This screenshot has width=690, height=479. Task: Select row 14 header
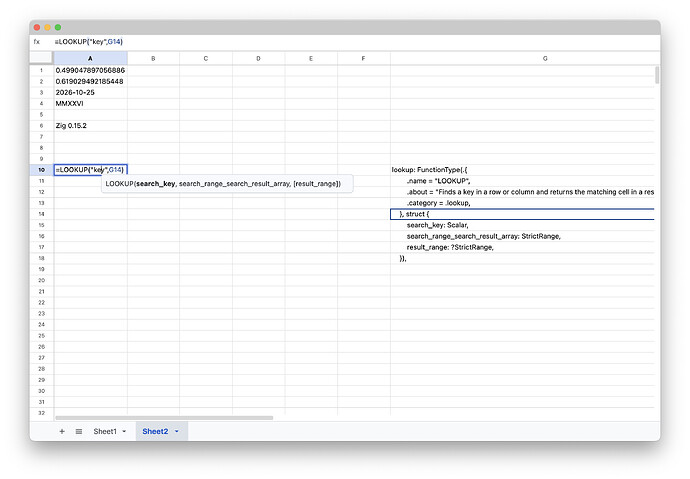(x=41, y=214)
